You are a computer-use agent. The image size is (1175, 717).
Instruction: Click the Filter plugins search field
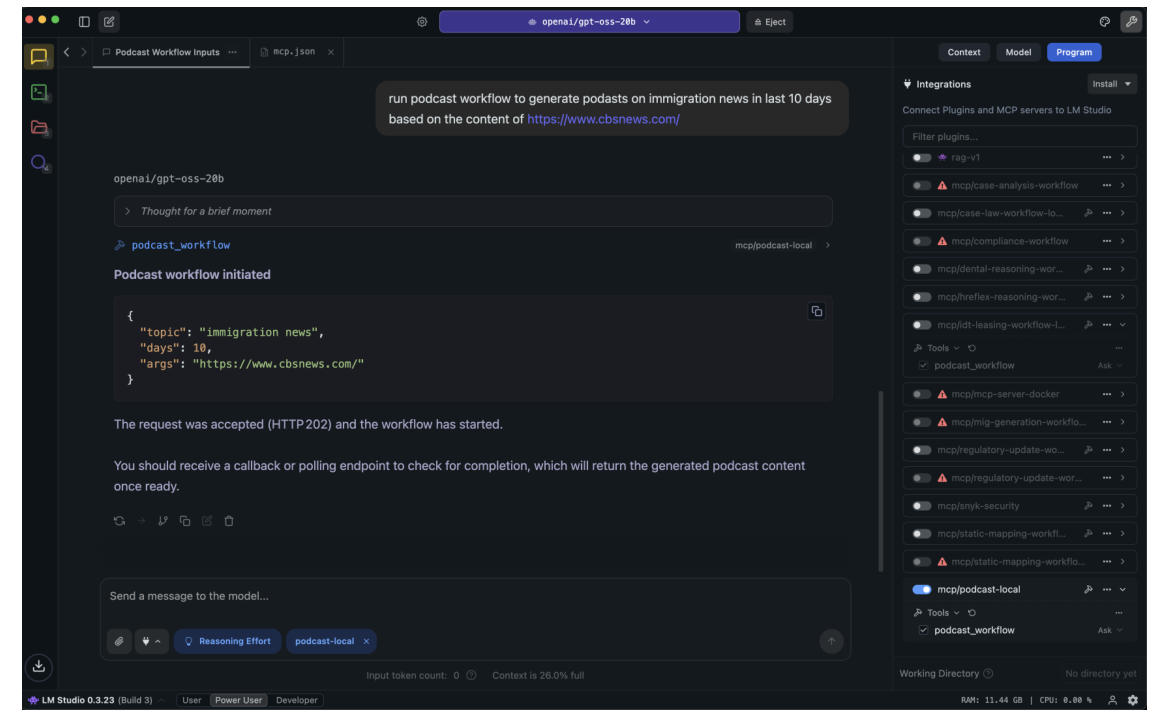(x=1019, y=137)
